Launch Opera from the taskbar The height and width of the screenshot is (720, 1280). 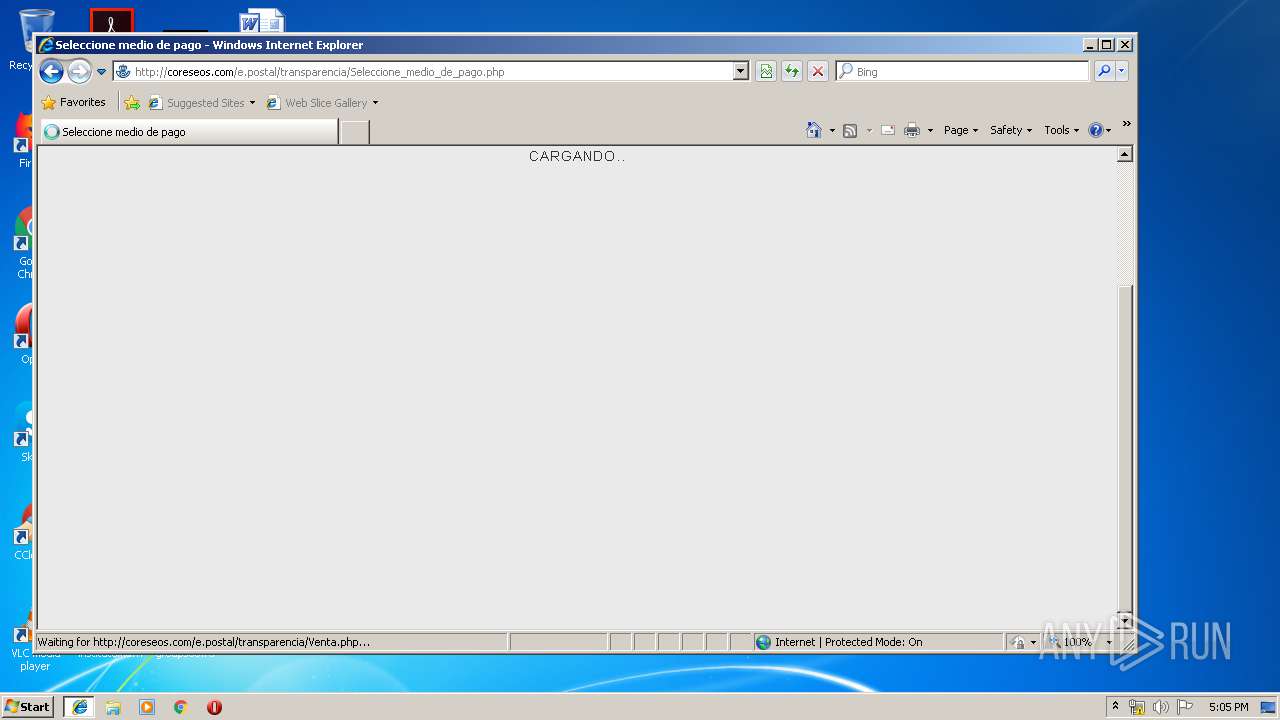point(214,707)
